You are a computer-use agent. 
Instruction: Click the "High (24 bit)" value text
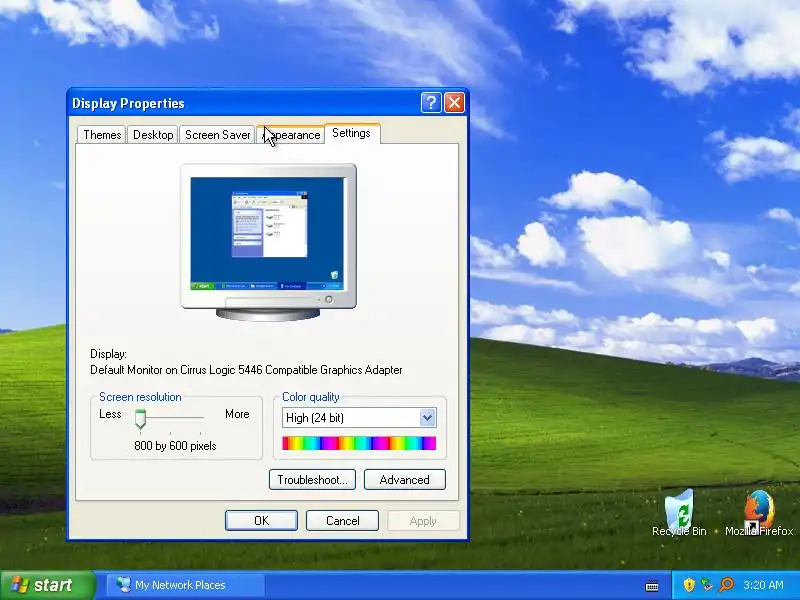tap(315, 418)
